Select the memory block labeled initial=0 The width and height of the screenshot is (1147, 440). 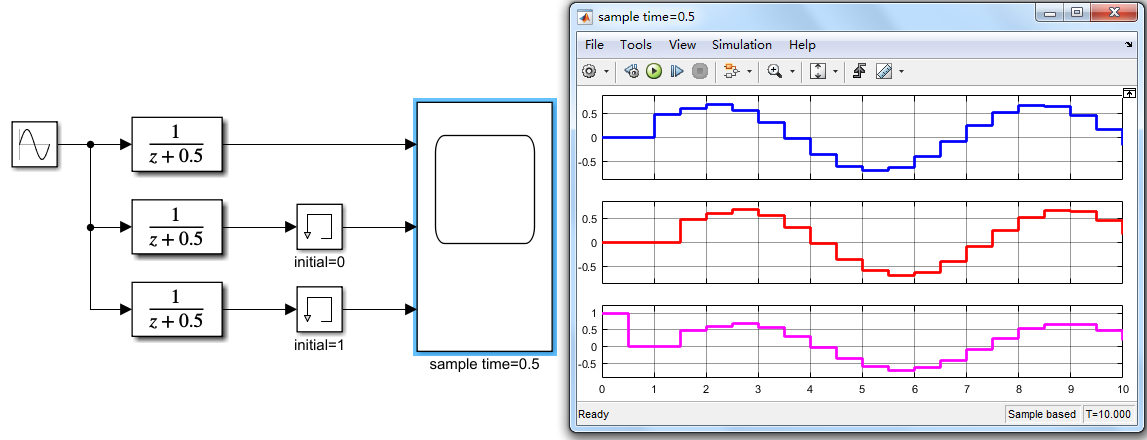319,227
